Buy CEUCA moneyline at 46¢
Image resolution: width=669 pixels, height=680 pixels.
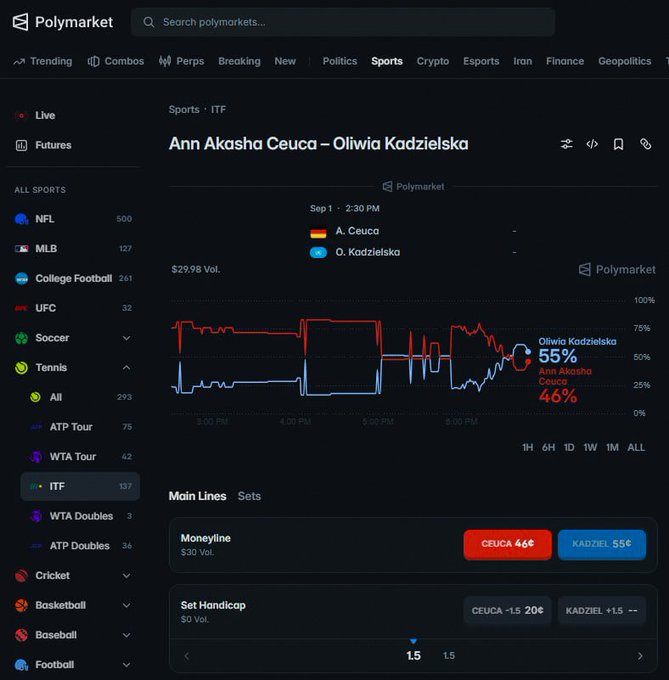pos(508,544)
